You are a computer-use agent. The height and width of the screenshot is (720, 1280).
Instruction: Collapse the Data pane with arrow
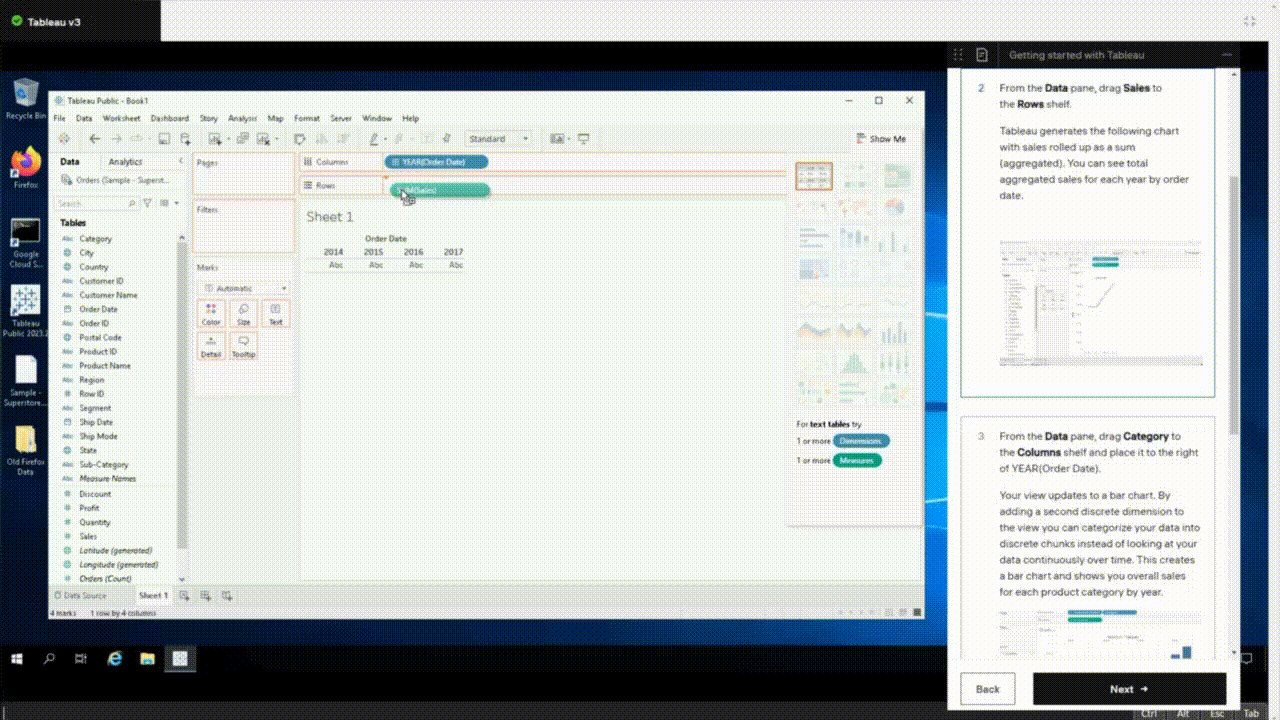coord(180,161)
